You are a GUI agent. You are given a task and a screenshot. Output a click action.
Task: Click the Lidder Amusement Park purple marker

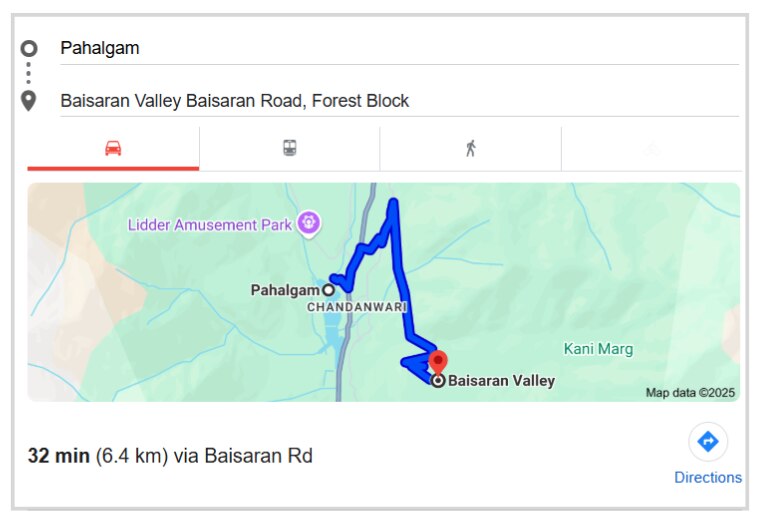(310, 223)
